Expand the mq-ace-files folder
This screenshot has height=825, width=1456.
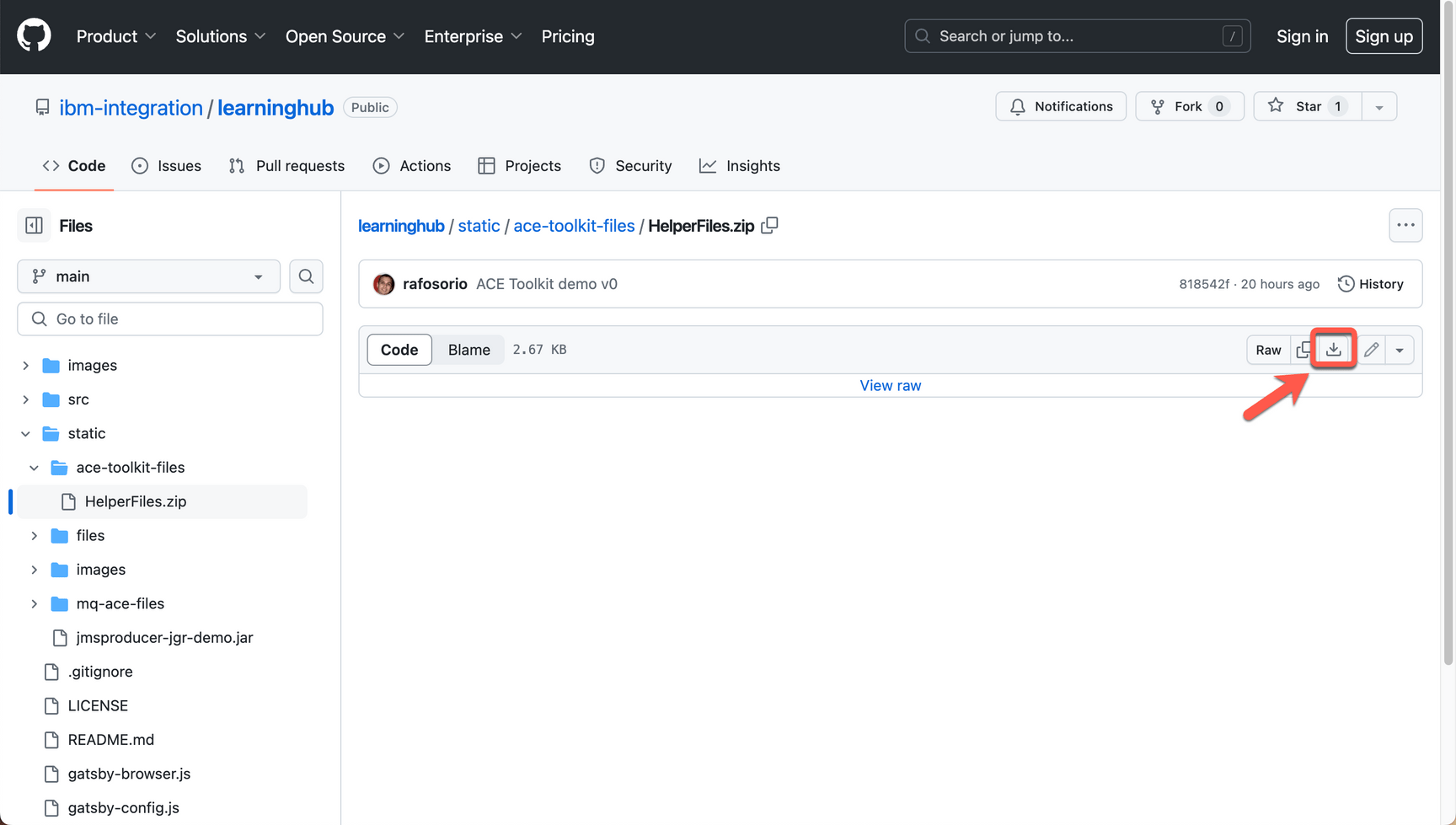tap(34, 603)
